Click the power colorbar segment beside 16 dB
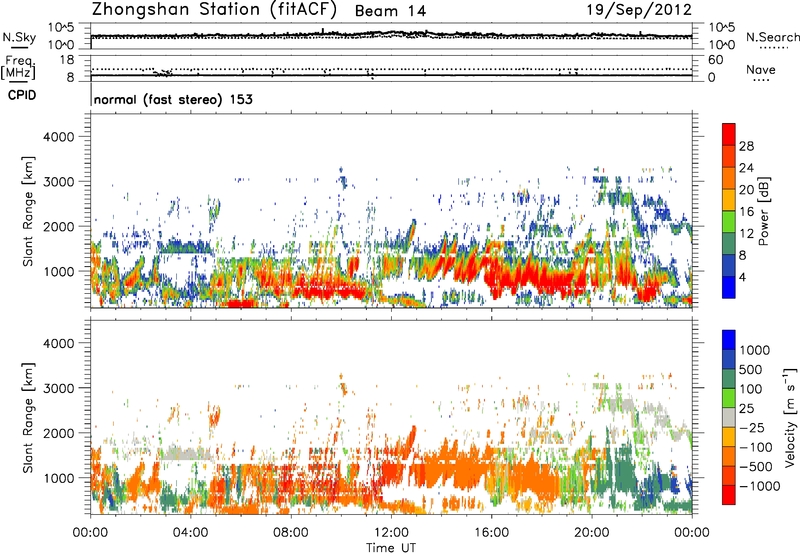 729,199
